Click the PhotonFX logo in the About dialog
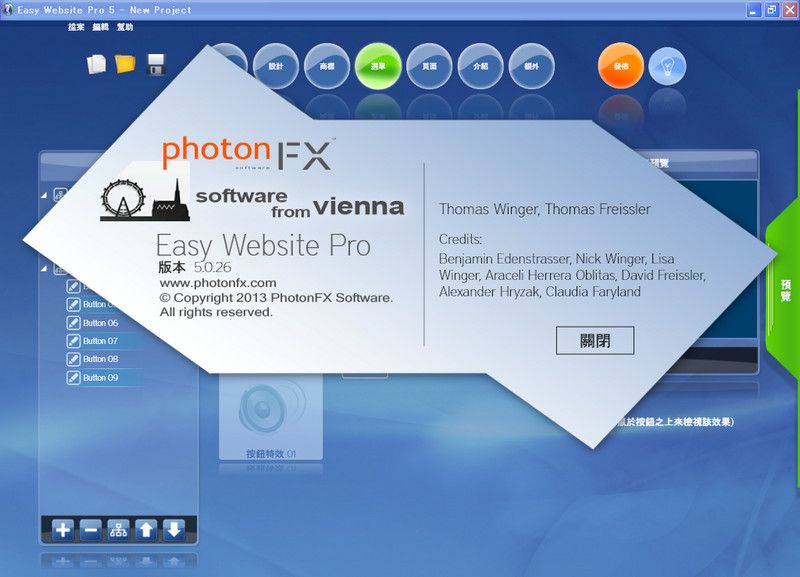The image size is (800, 577). click(x=248, y=154)
